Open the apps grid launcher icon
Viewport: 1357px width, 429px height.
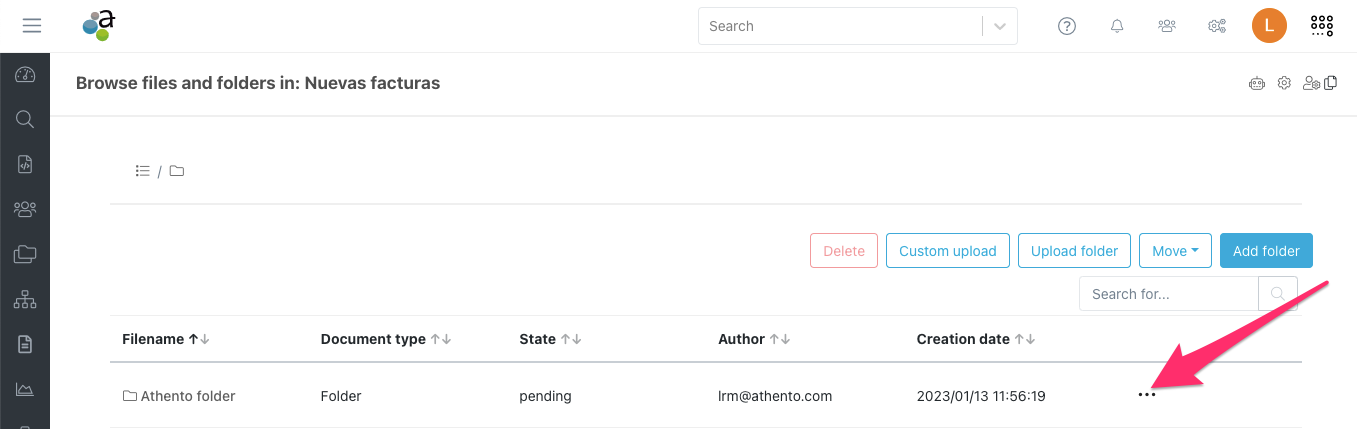point(1322,26)
